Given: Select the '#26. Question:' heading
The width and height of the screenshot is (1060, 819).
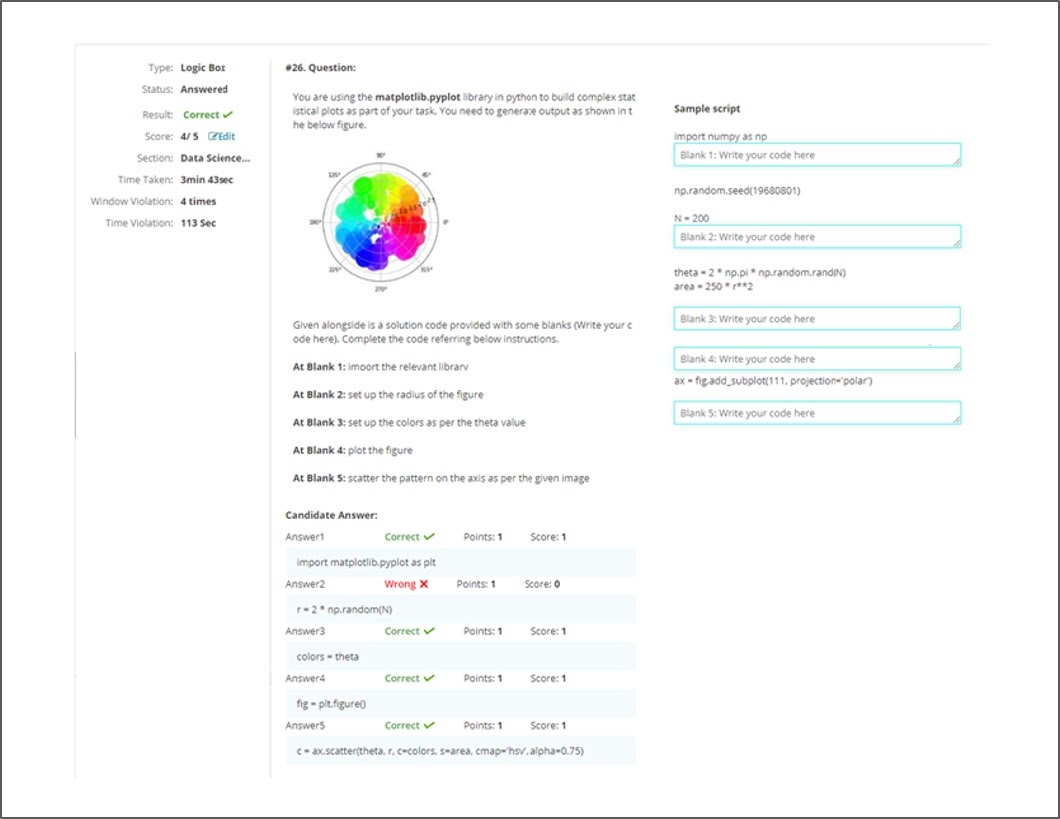Looking at the screenshot, I should (x=320, y=68).
